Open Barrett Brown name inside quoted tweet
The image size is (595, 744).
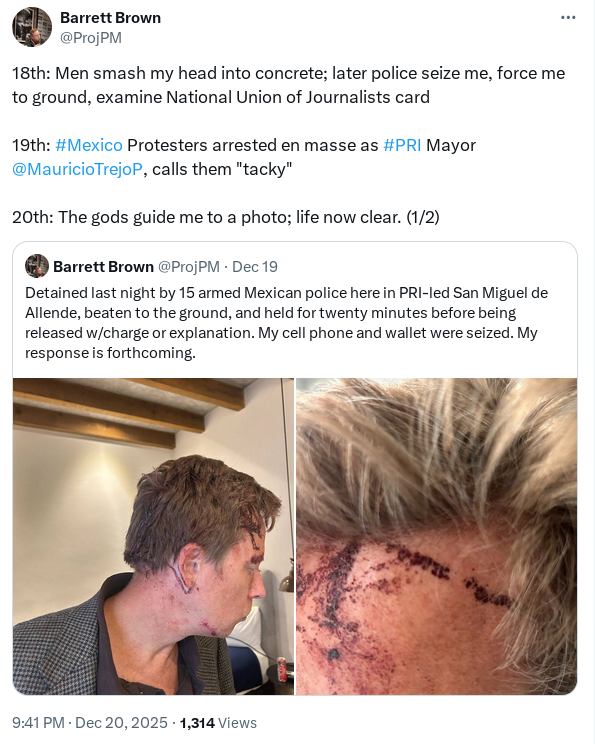point(103,267)
